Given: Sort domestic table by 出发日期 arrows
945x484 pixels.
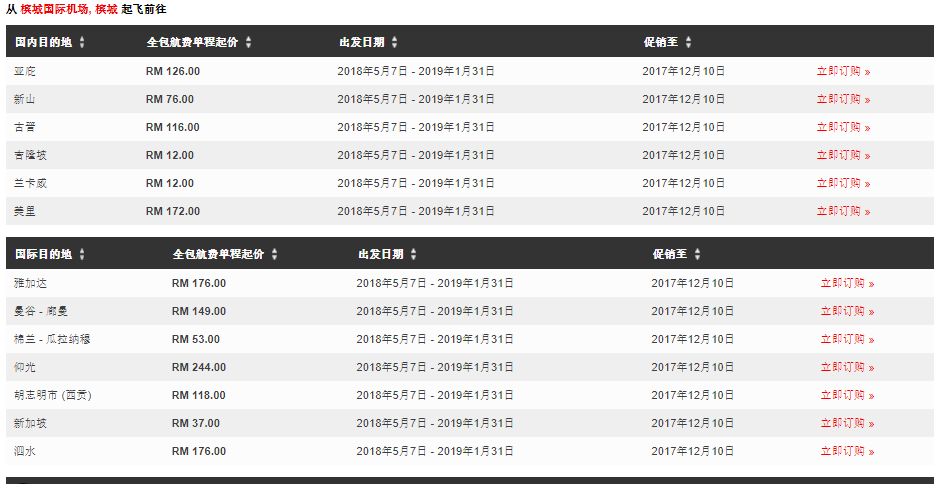Looking at the screenshot, I should pyautogui.click(x=394, y=42).
